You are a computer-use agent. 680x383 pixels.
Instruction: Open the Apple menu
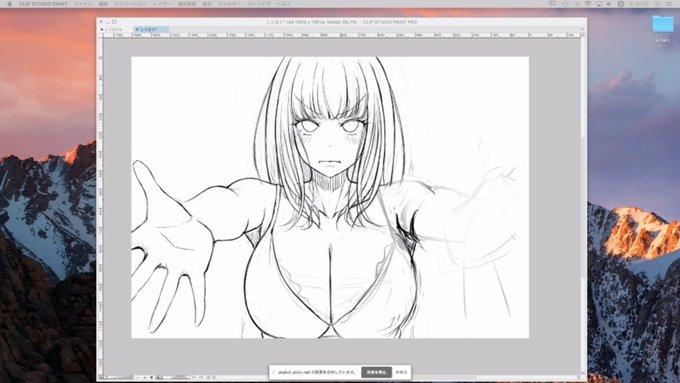tap(9, 3)
